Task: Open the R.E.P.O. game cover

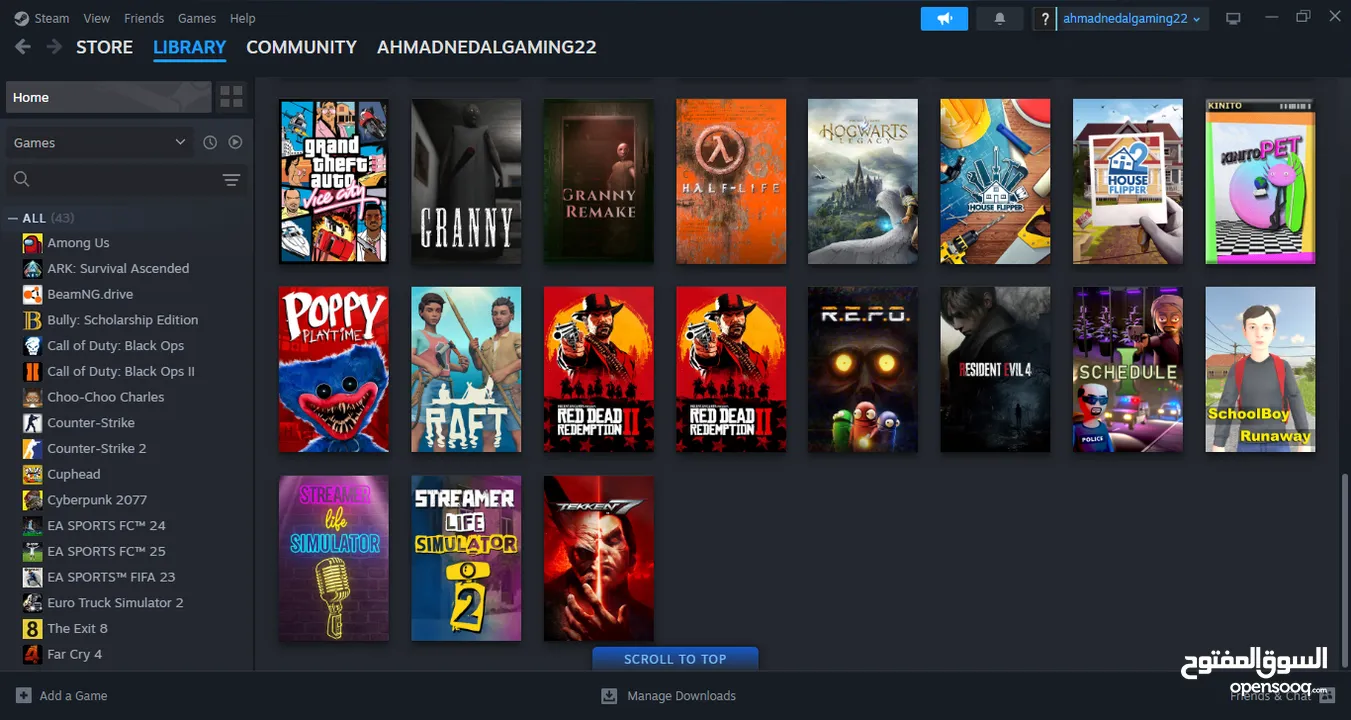Action: (x=863, y=370)
